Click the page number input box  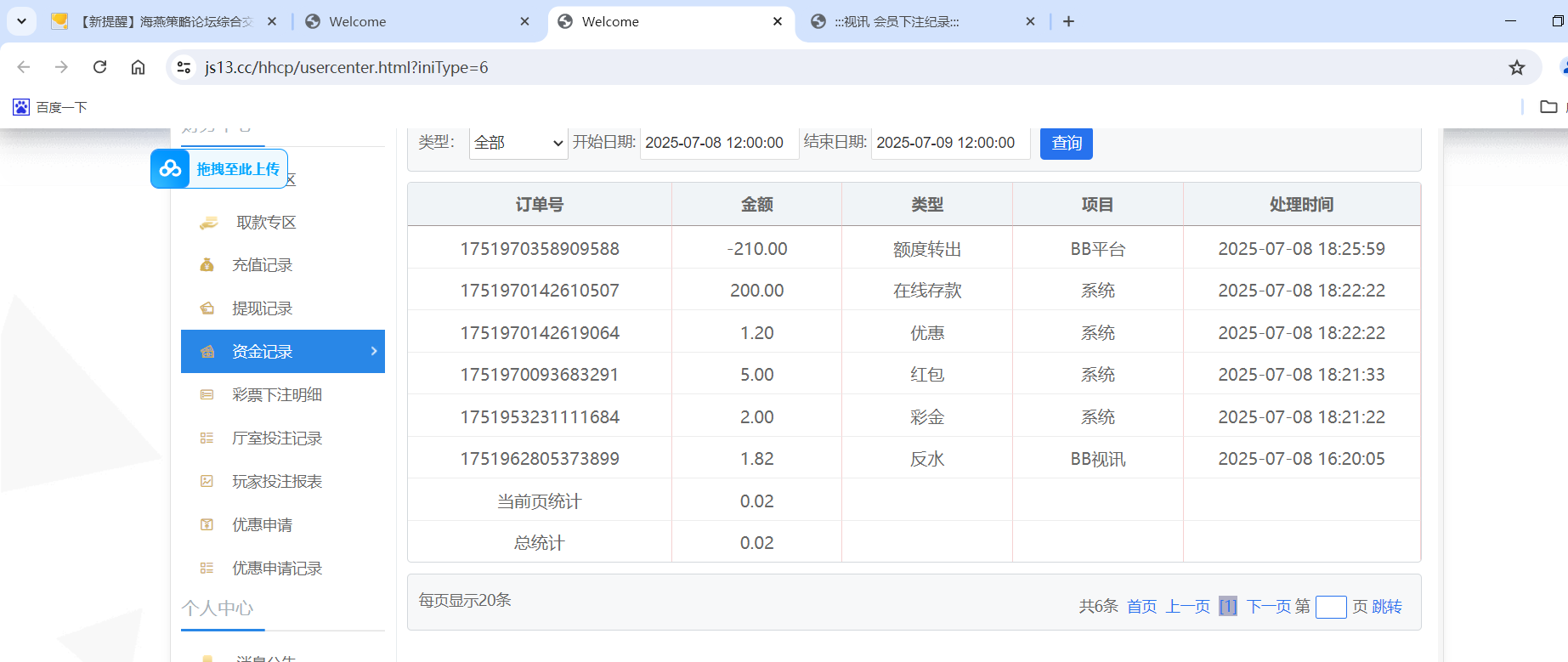[1330, 607]
